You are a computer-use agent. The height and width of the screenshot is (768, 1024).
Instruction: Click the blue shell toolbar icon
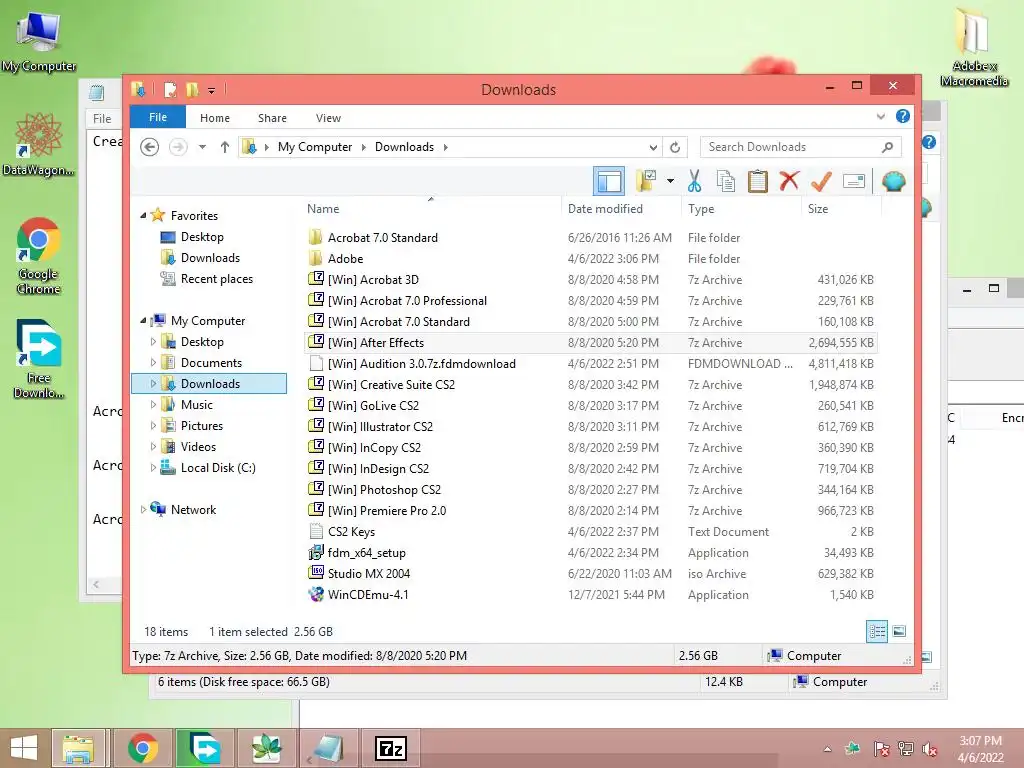[x=893, y=181]
